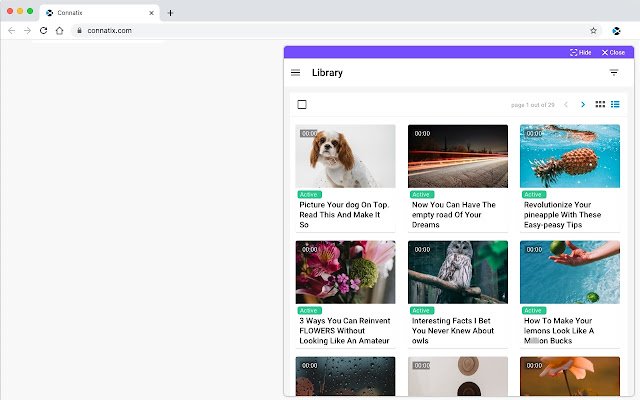
Task: Open the hats on wall video thumbnail
Action: pos(458,376)
